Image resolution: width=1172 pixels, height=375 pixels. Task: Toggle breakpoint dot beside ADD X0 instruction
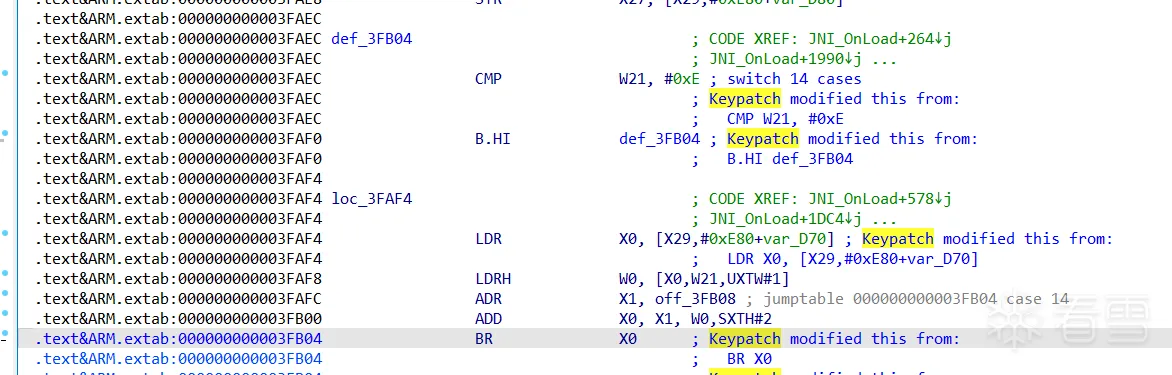tap(5, 314)
